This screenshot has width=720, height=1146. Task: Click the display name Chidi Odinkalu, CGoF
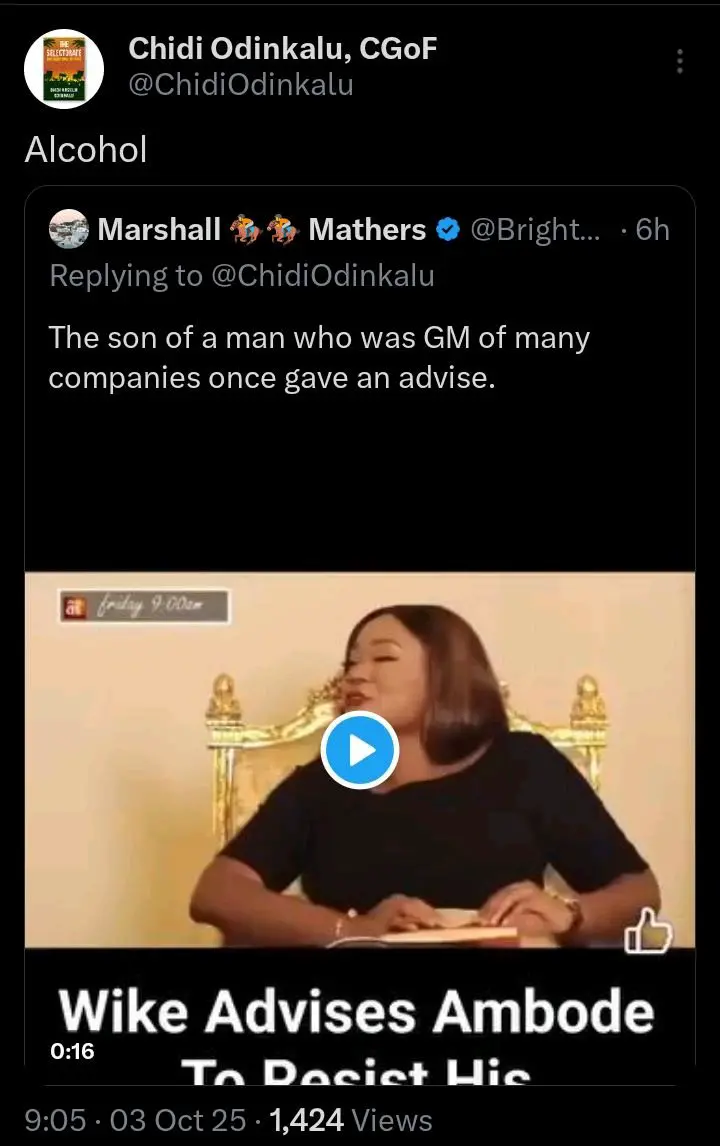pyautogui.click(x=284, y=48)
